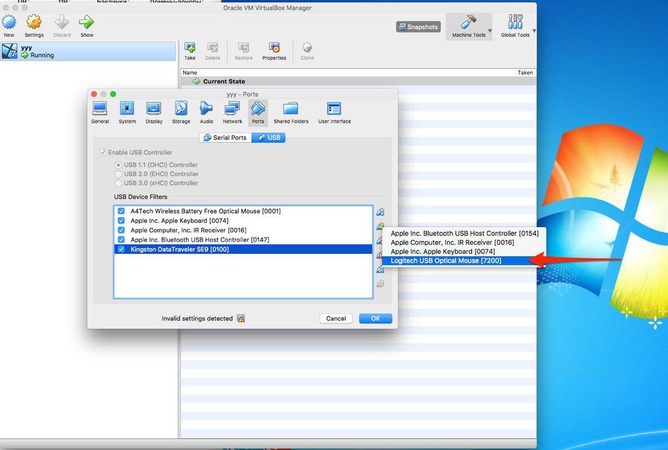
Task: Uncheck IR Receiver [0016] filter checkbox
Action: coord(121,230)
